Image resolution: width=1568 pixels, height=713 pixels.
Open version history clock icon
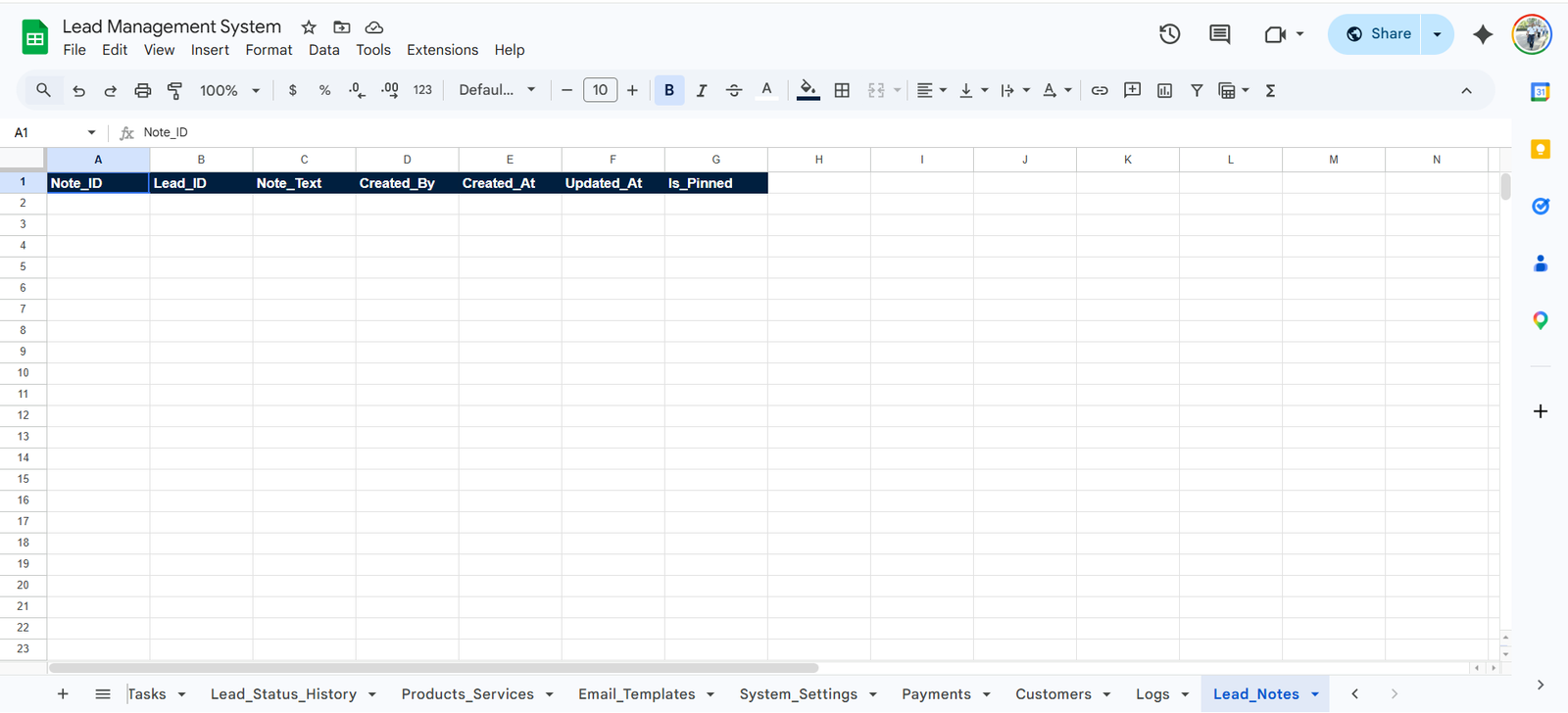click(x=1169, y=34)
